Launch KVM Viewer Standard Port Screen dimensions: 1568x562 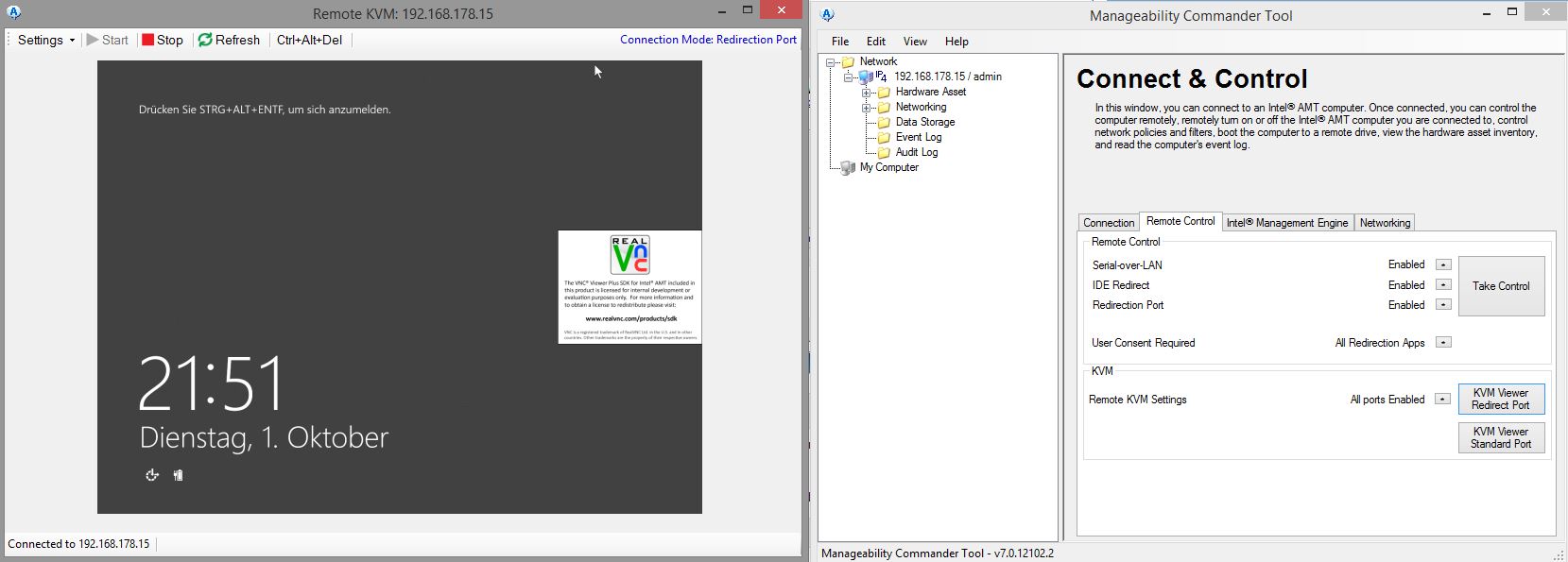click(1501, 437)
